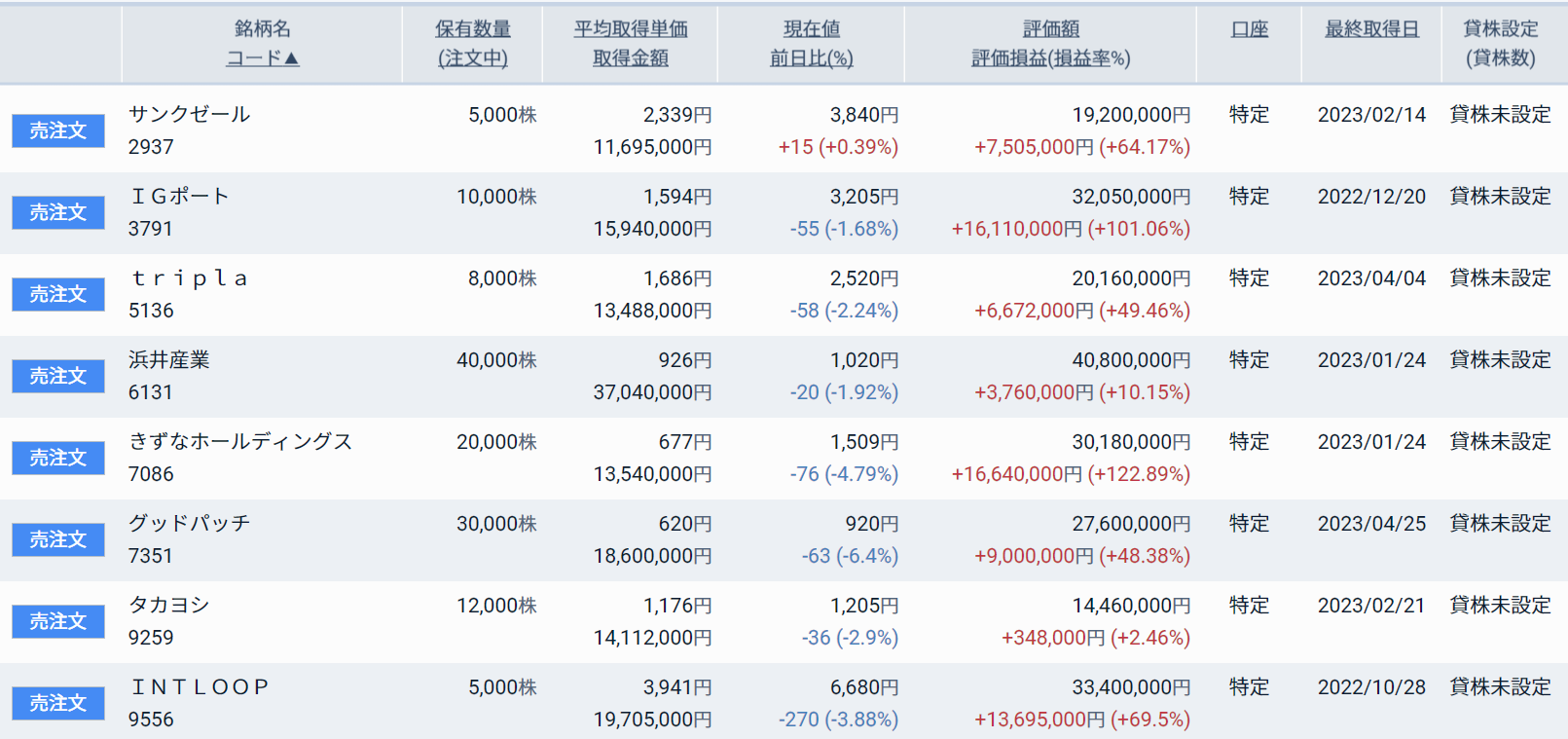Click 売注文 button for サンクゼール

(x=58, y=130)
